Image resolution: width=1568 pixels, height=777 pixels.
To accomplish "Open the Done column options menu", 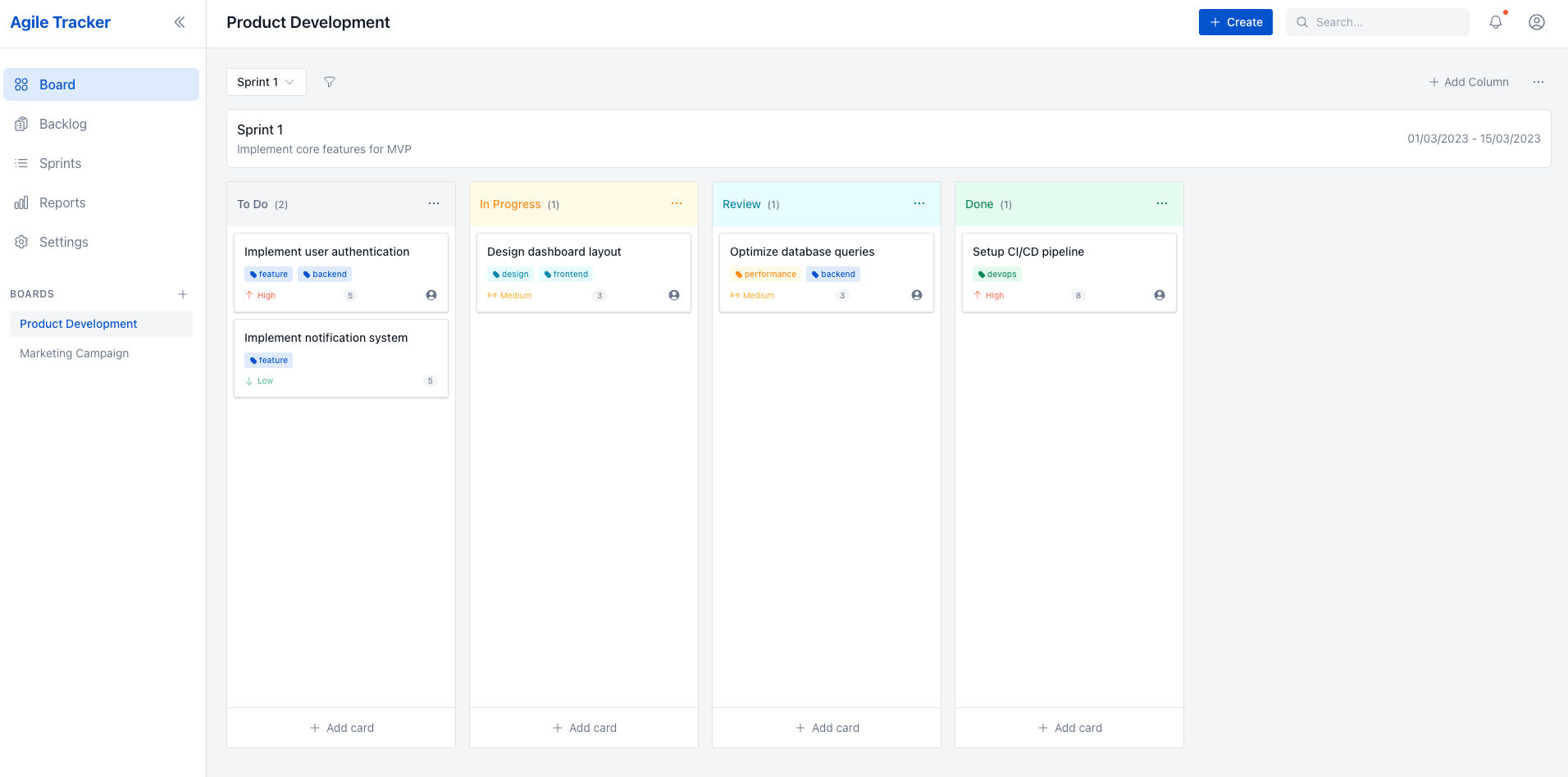I will pos(1162,203).
